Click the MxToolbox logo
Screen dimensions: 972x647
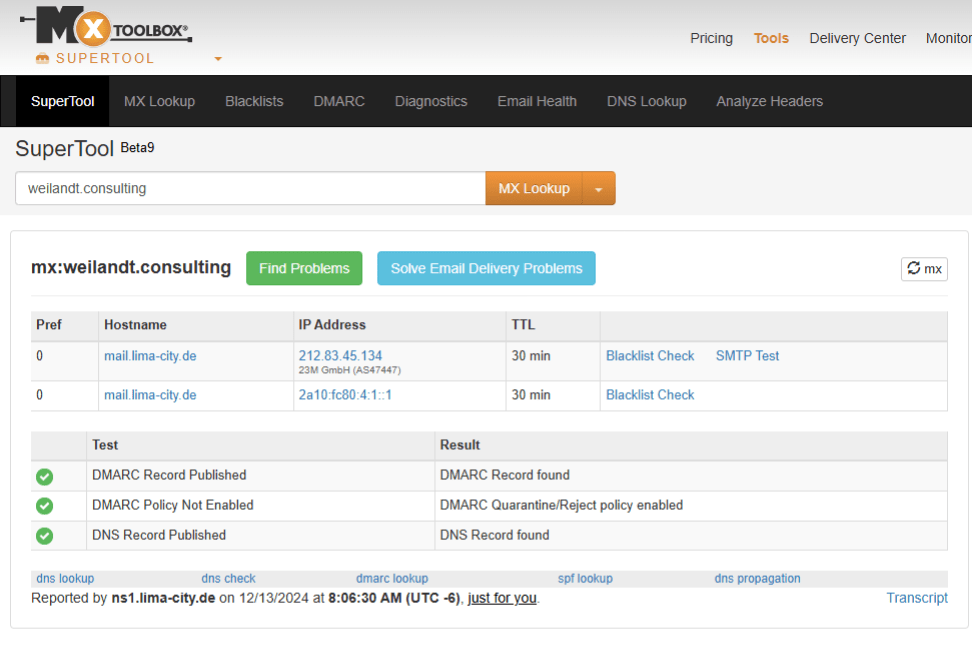tap(106, 25)
